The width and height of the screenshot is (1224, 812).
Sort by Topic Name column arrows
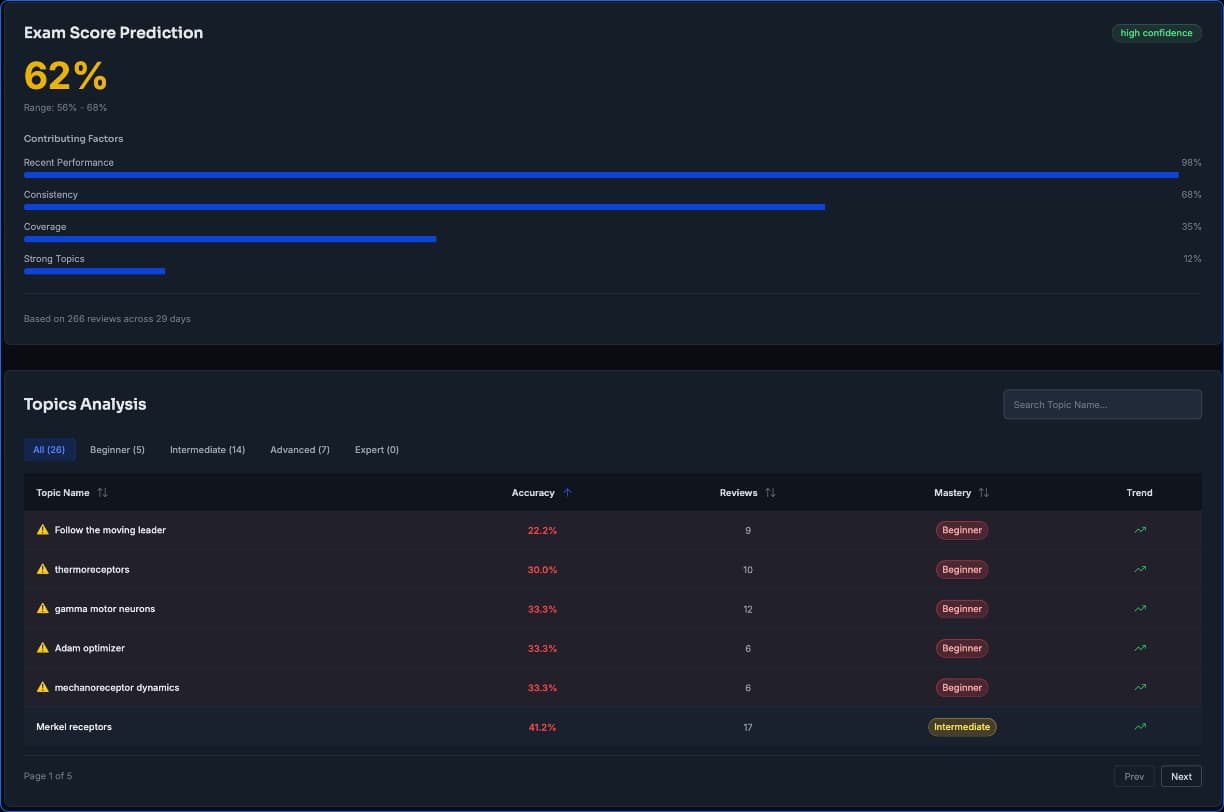click(x=102, y=493)
